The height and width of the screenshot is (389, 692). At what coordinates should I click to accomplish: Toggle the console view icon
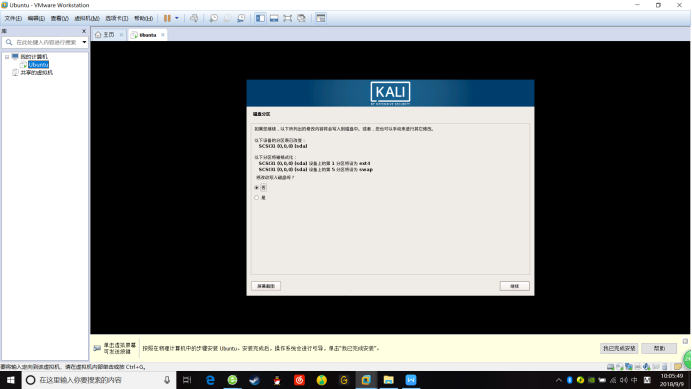[x=321, y=18]
